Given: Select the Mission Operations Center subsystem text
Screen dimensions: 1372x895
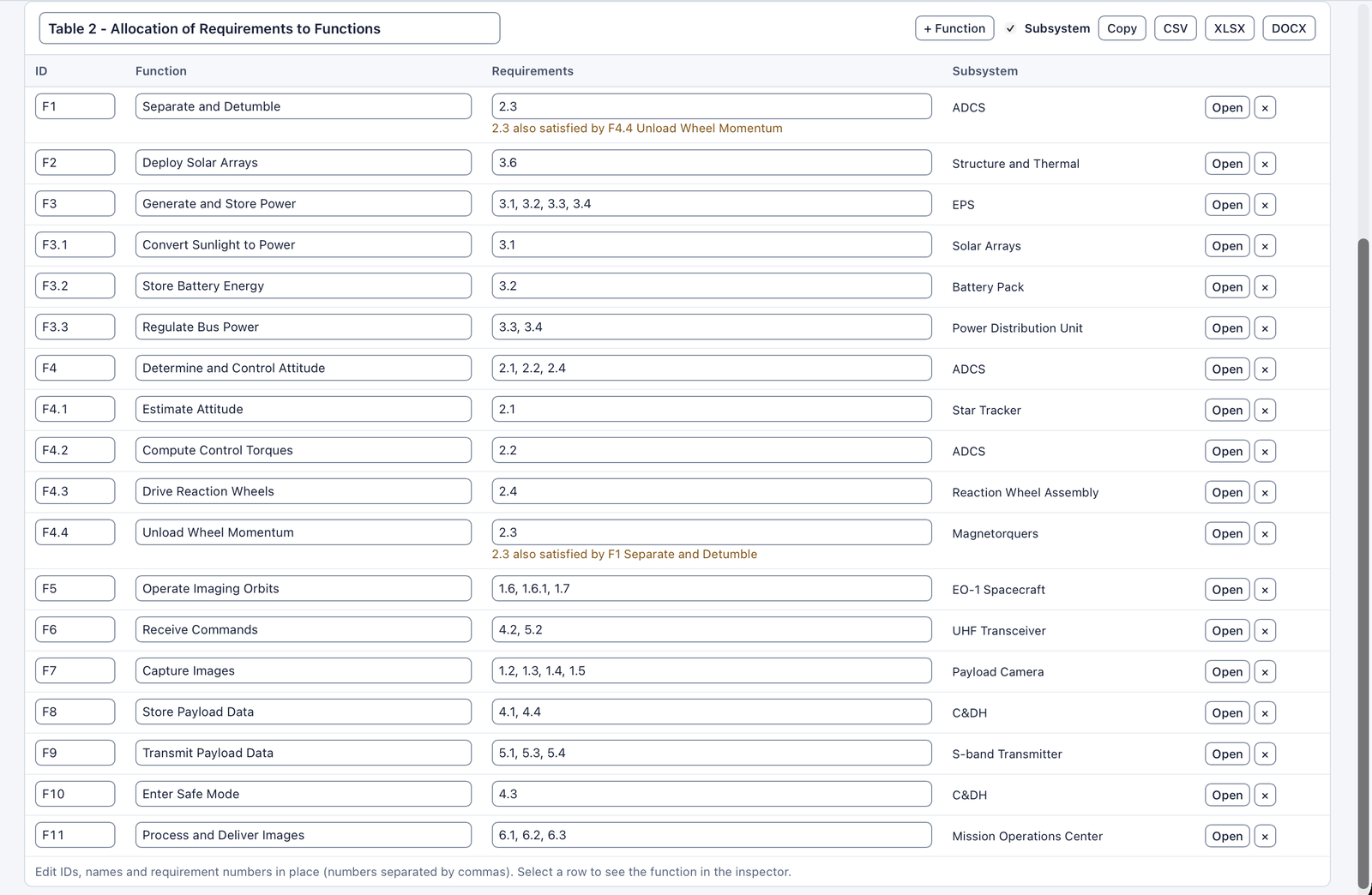Looking at the screenshot, I should click(1027, 837).
